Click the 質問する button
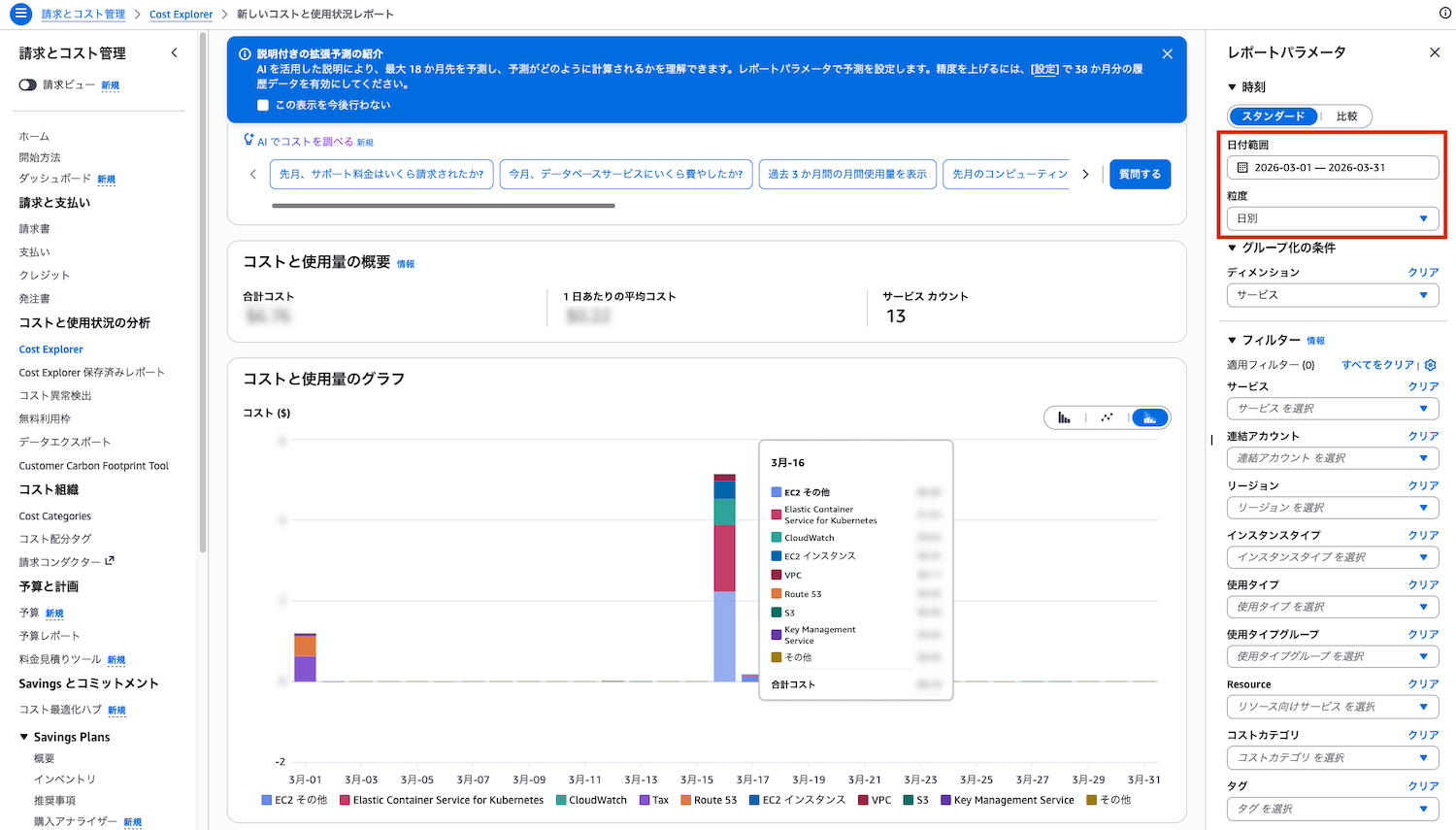The width and height of the screenshot is (1456, 830). pyautogui.click(x=1140, y=175)
